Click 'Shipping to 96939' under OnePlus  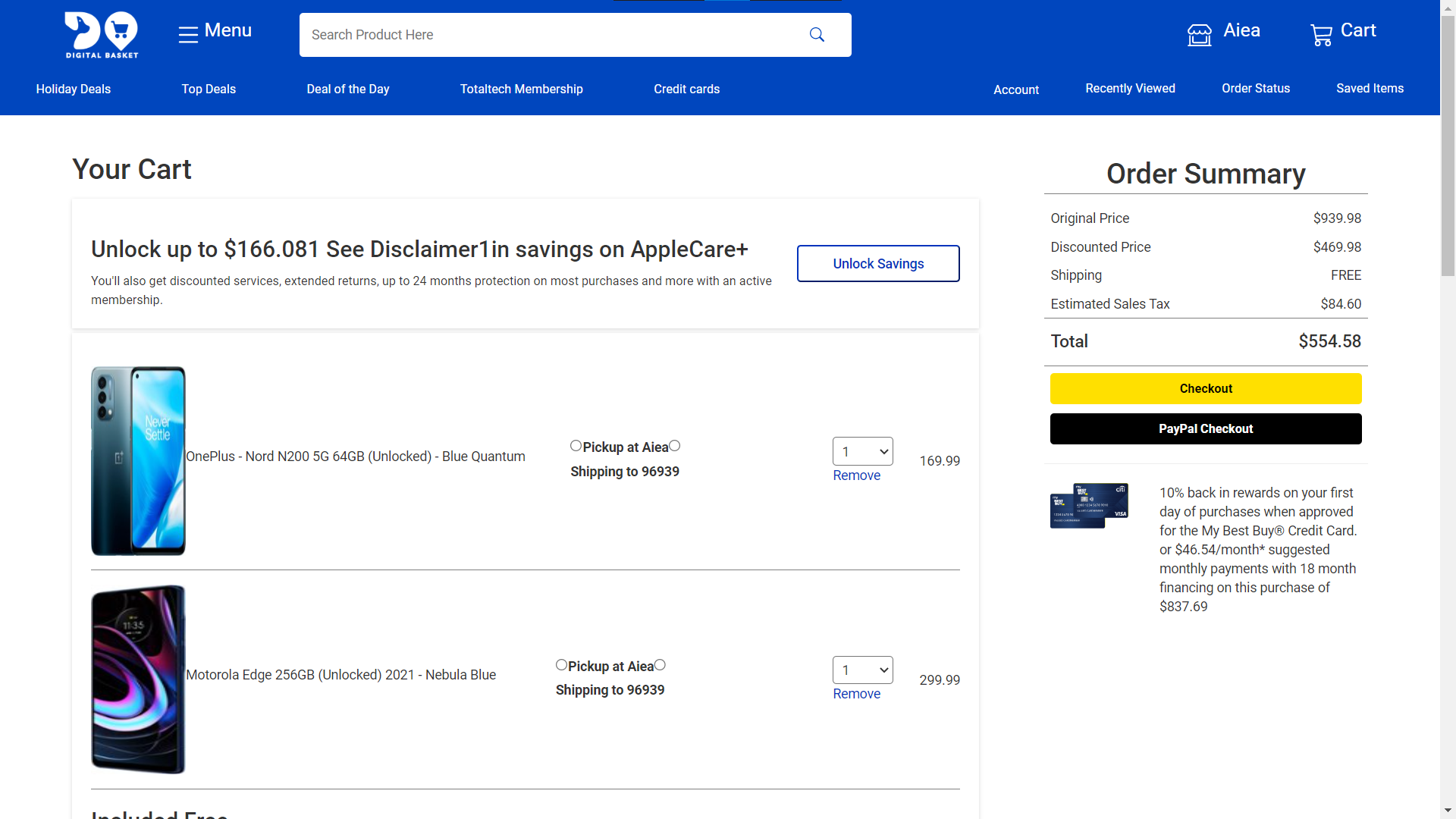pyautogui.click(x=625, y=472)
